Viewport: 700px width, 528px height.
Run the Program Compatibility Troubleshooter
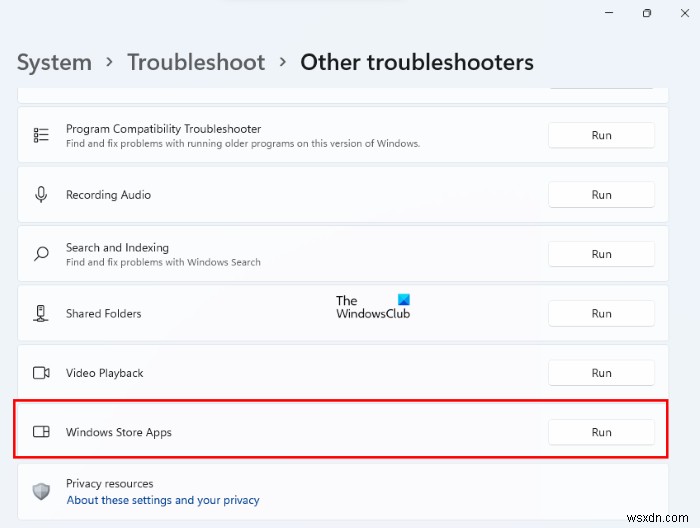(x=601, y=135)
